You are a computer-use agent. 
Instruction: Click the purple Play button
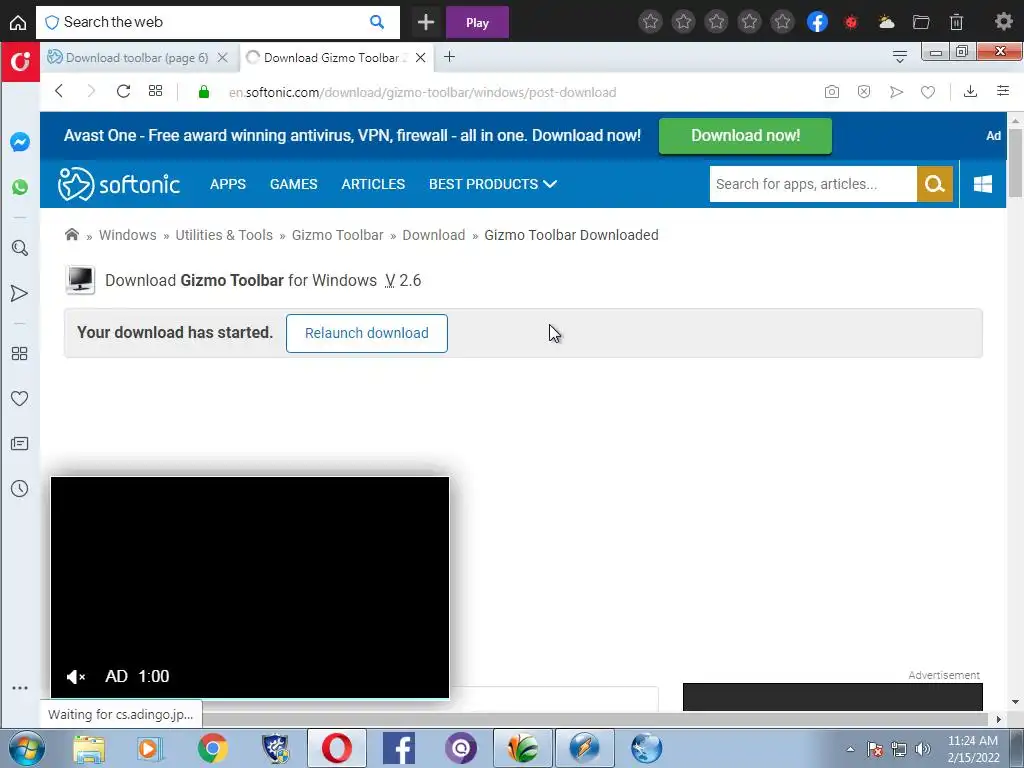[477, 22]
